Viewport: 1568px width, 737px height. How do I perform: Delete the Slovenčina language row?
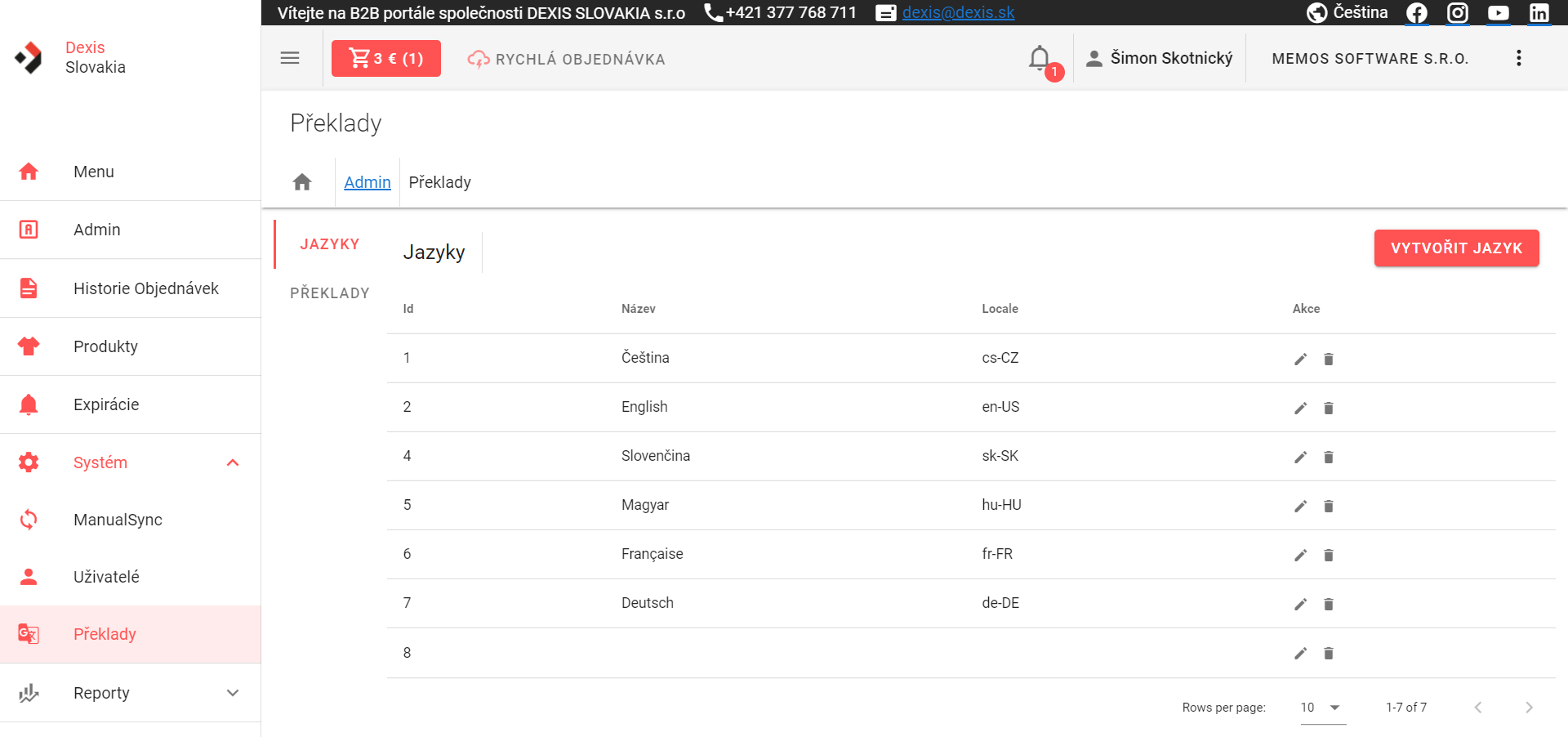(1329, 457)
